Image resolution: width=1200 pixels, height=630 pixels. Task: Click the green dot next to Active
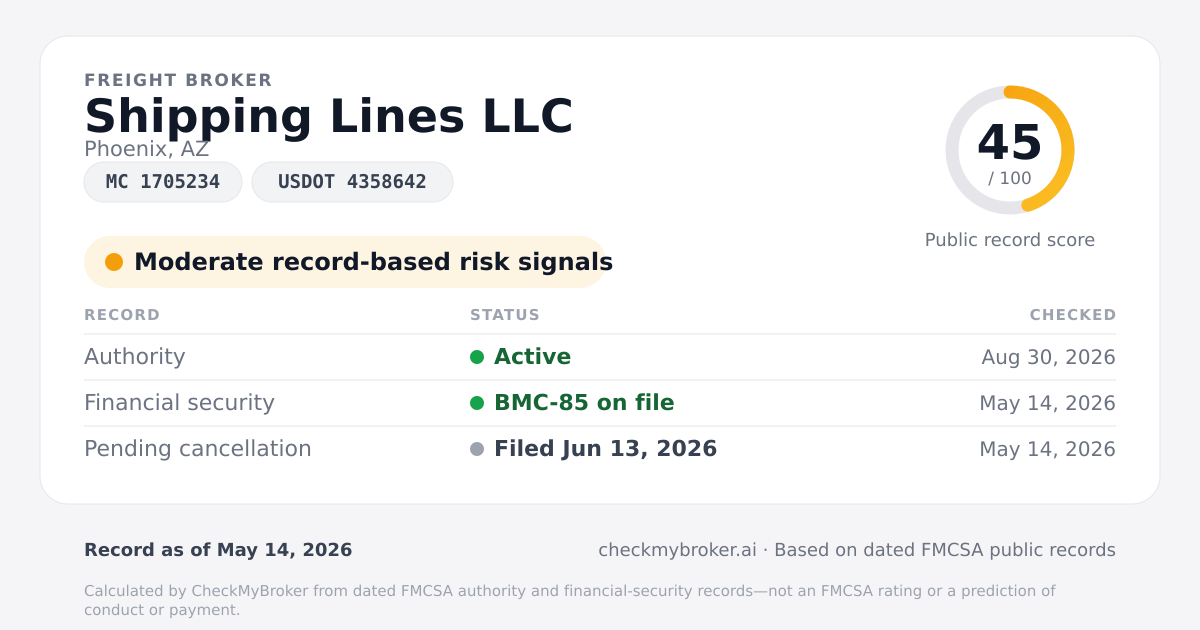click(477, 357)
